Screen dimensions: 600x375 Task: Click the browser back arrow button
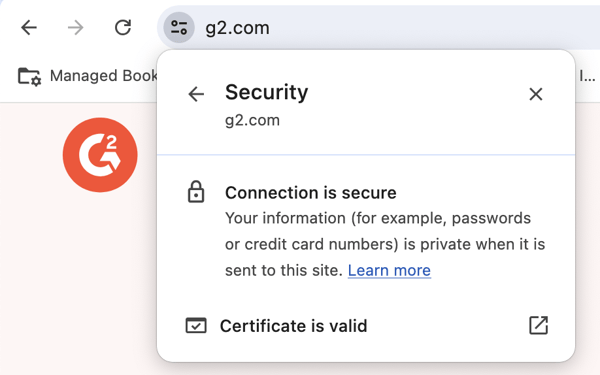29,28
